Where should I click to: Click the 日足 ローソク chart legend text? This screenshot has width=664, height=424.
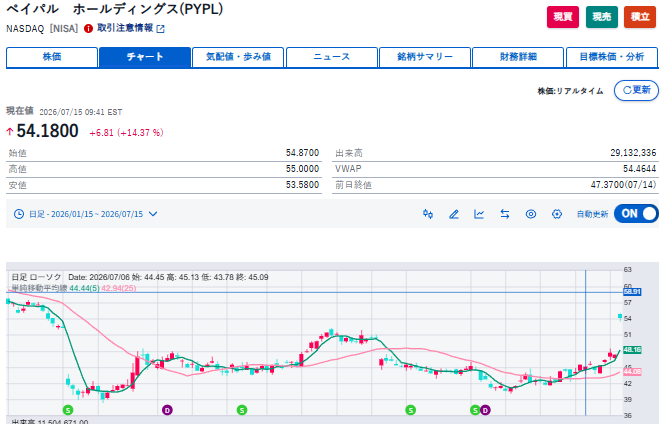click(36, 277)
